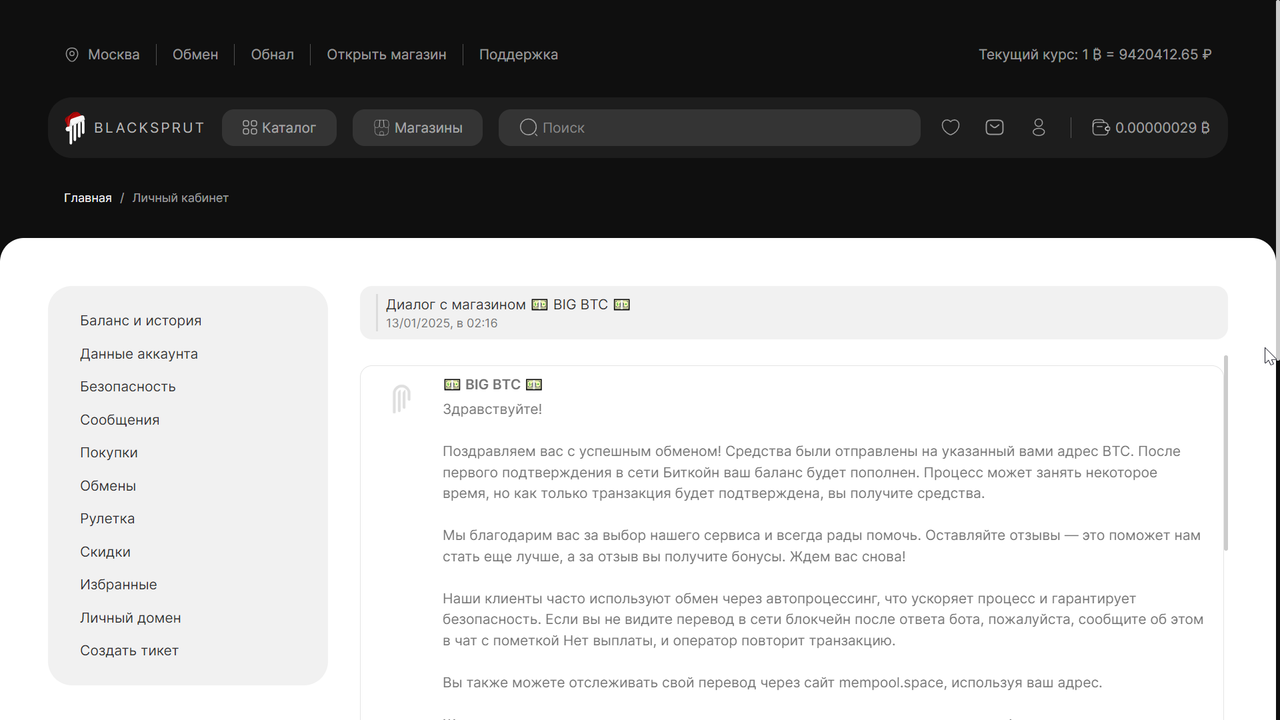
Task: Open Избранные in sidebar
Action: click(x=118, y=585)
